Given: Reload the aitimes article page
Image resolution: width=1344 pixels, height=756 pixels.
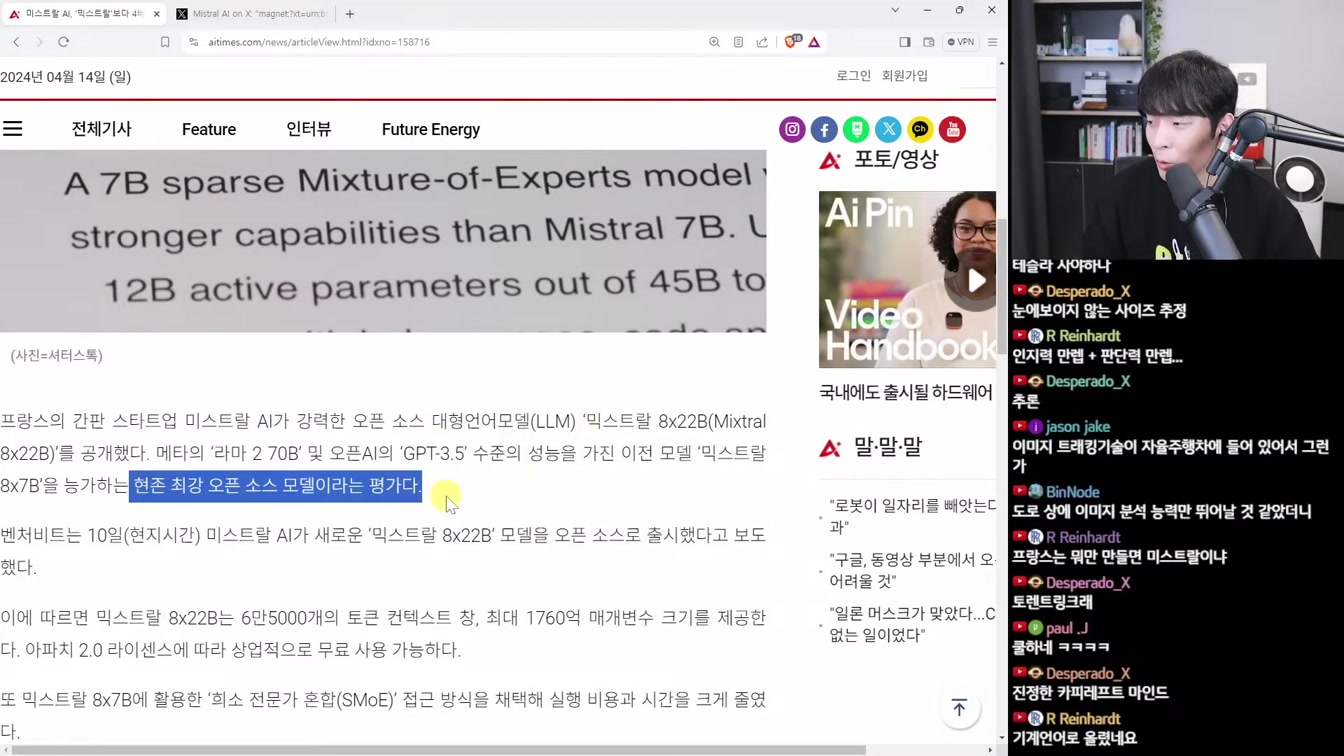Looking at the screenshot, I should [63, 42].
